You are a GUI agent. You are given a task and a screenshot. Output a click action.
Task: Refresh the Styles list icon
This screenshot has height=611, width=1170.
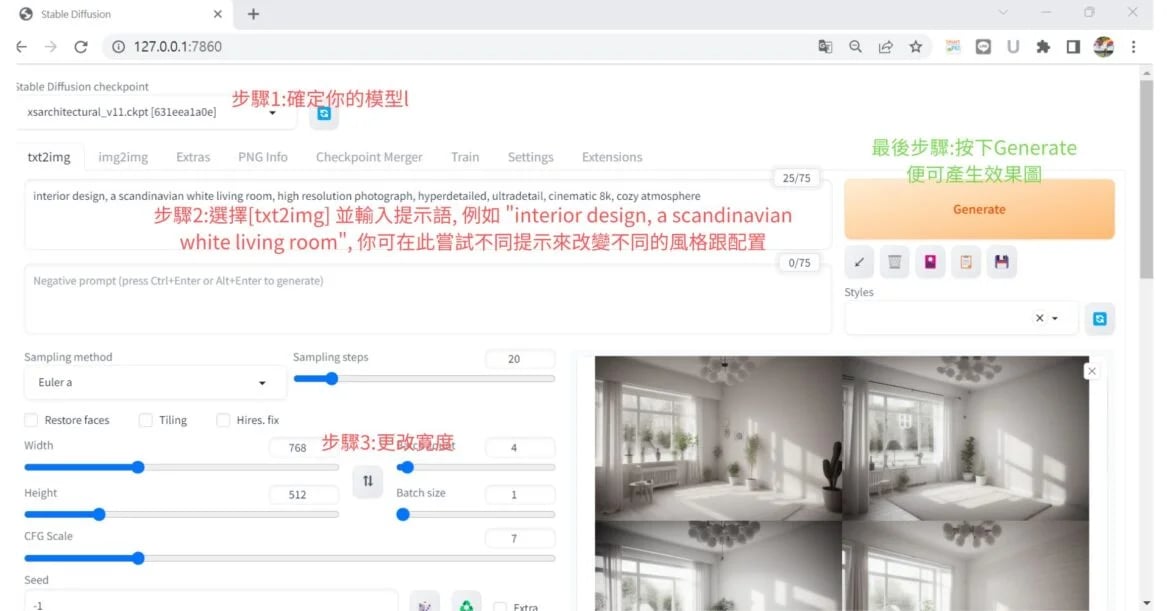pyautogui.click(x=1100, y=319)
